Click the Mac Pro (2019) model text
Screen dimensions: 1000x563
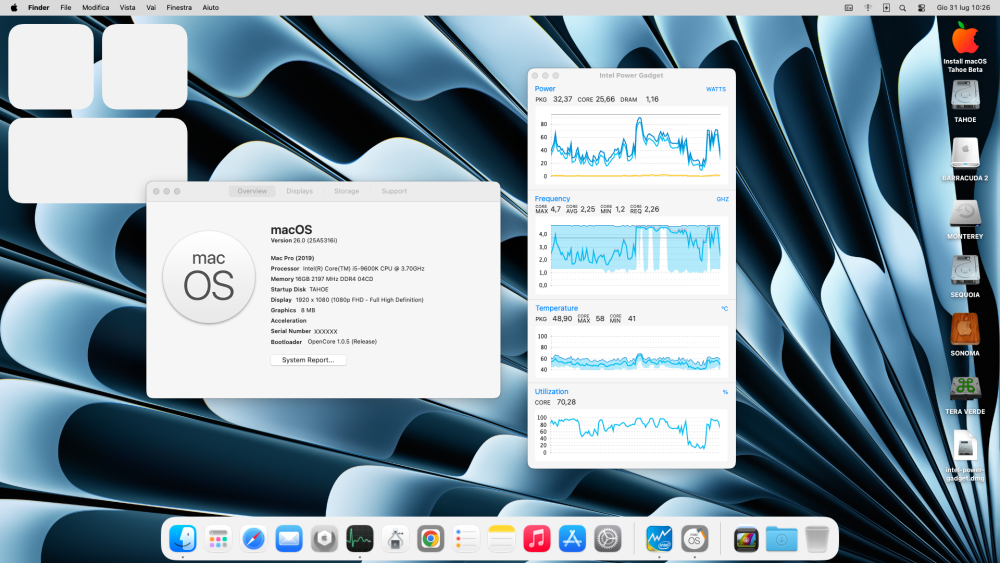click(x=292, y=258)
